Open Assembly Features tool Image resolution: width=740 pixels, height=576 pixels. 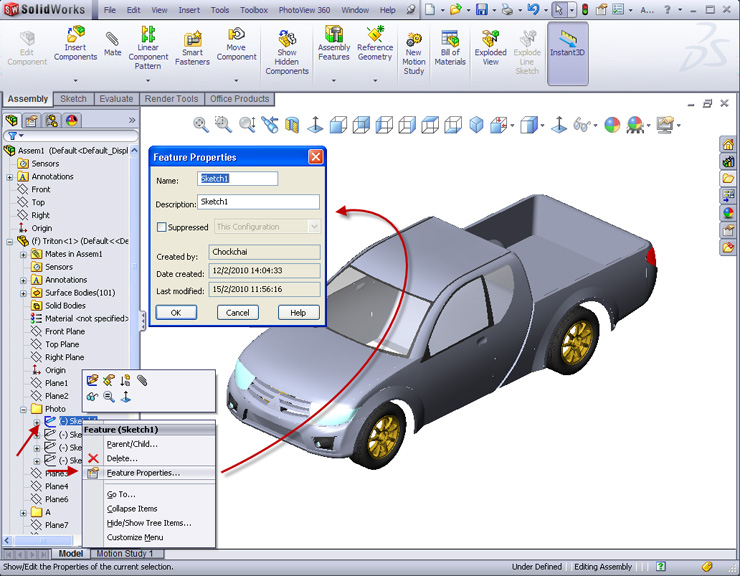coord(334,44)
